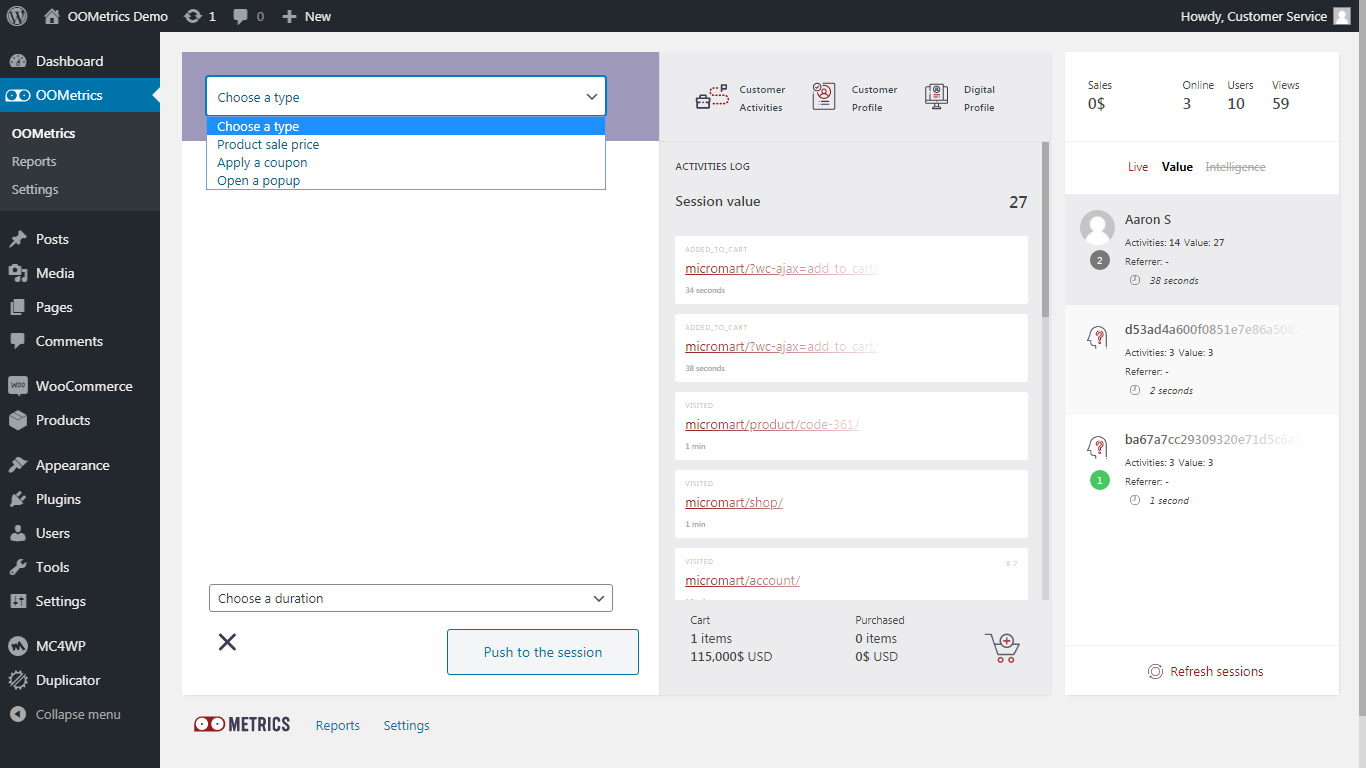
Task: Open WooCommerce in the sidebar
Action: [80, 386]
